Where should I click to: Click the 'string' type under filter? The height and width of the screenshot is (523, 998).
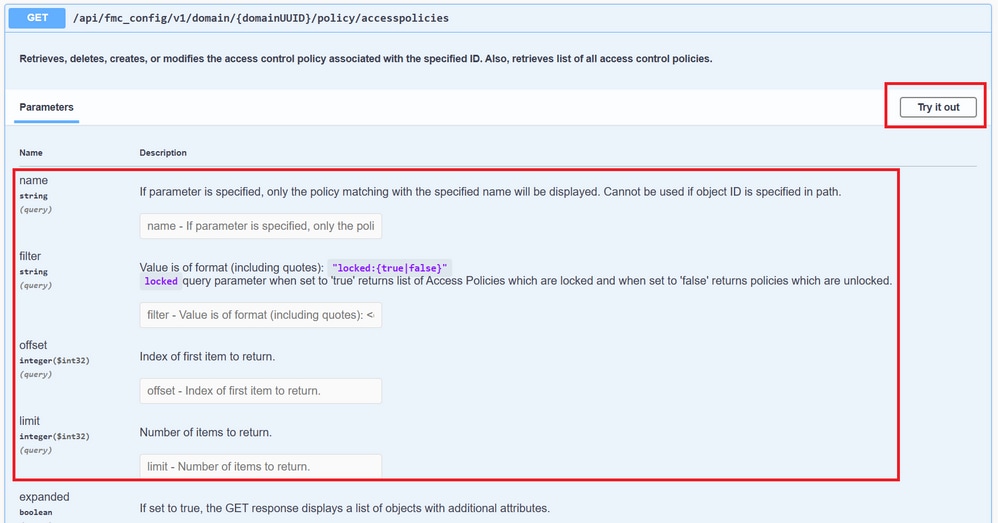33,272
